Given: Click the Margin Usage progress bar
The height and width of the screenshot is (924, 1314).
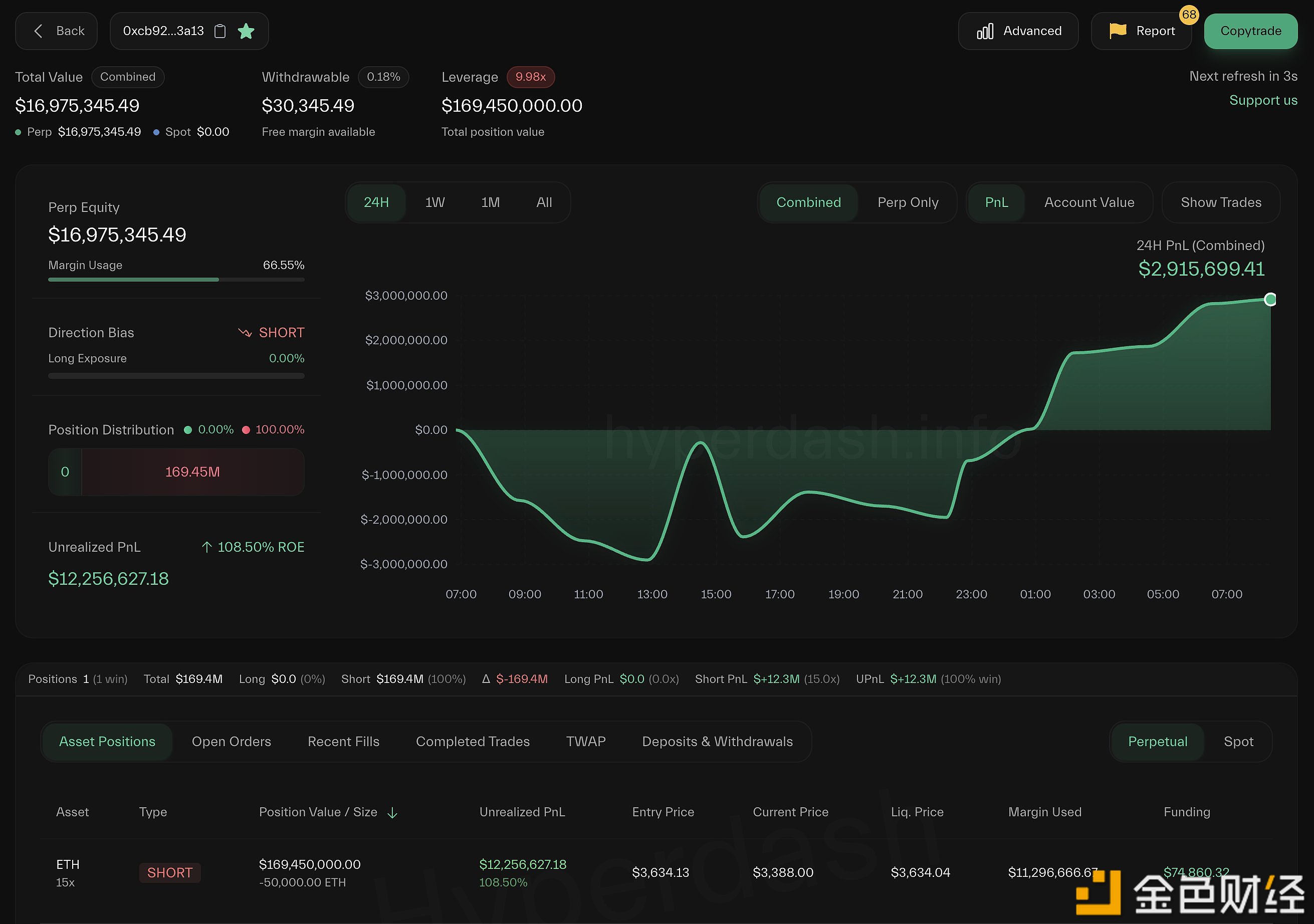Looking at the screenshot, I should point(176,280).
